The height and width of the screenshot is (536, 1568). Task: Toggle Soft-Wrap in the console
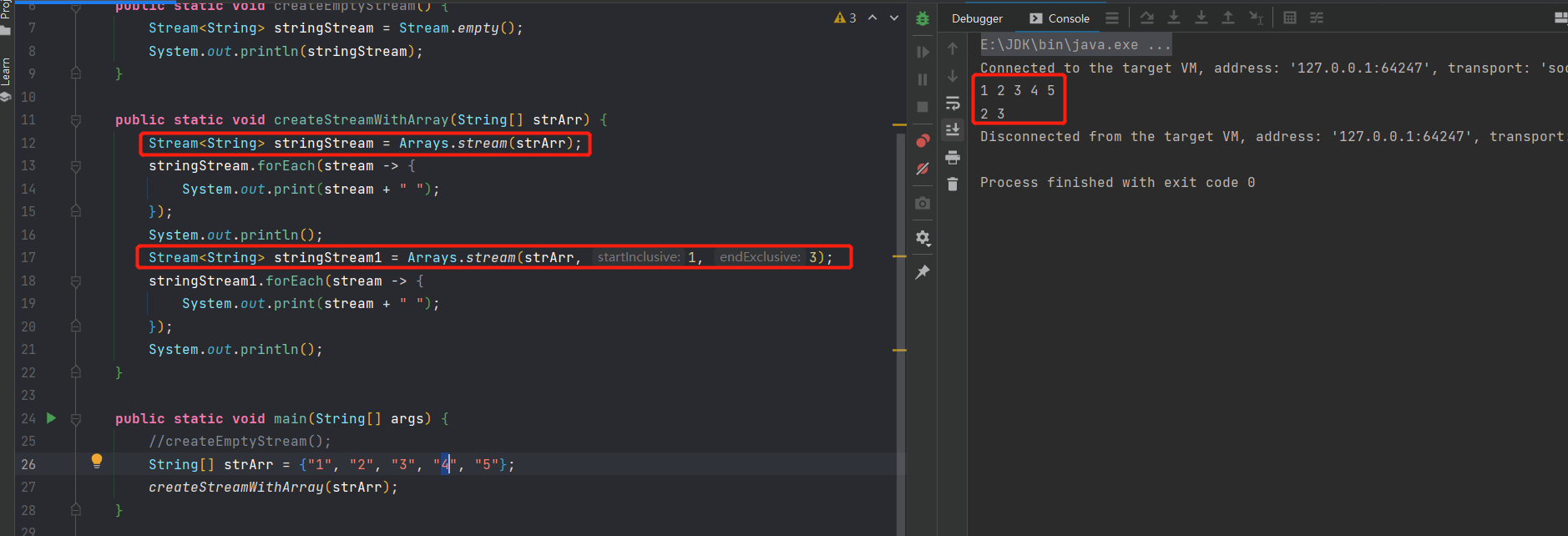point(953,103)
